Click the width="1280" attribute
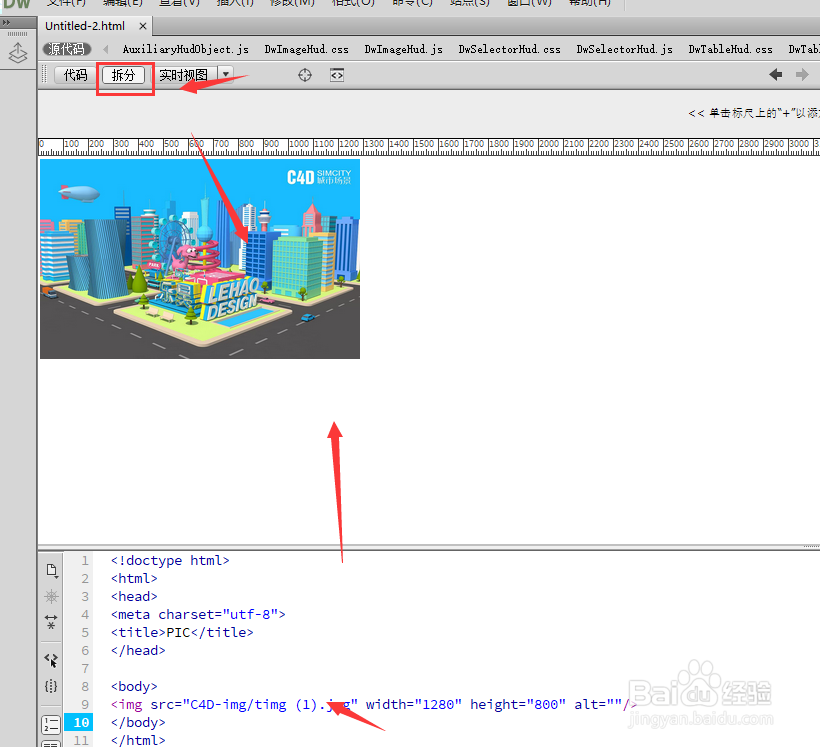Screen dimensions: 820x747 coord(413,705)
